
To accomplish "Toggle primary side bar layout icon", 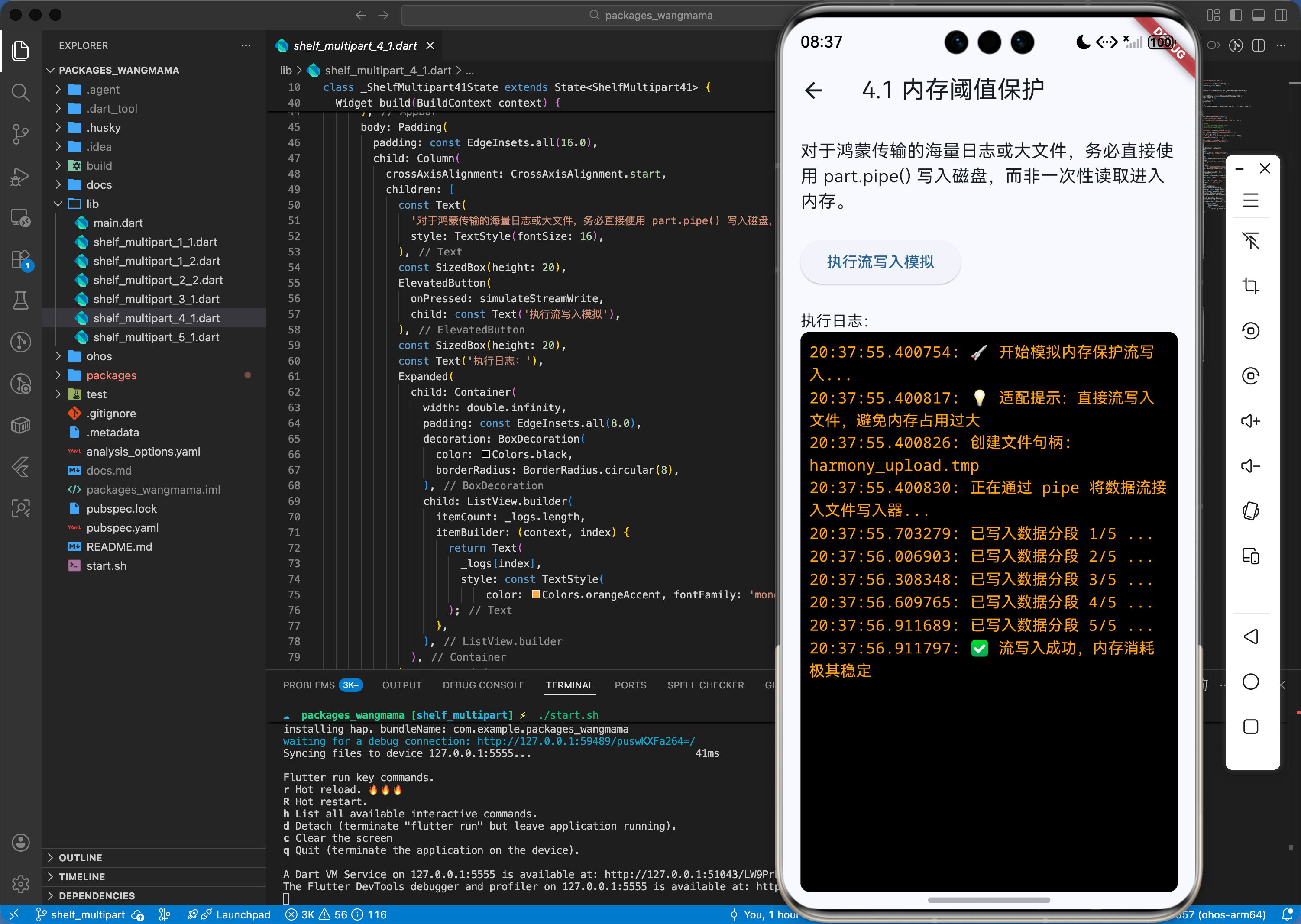I will click(x=1236, y=15).
